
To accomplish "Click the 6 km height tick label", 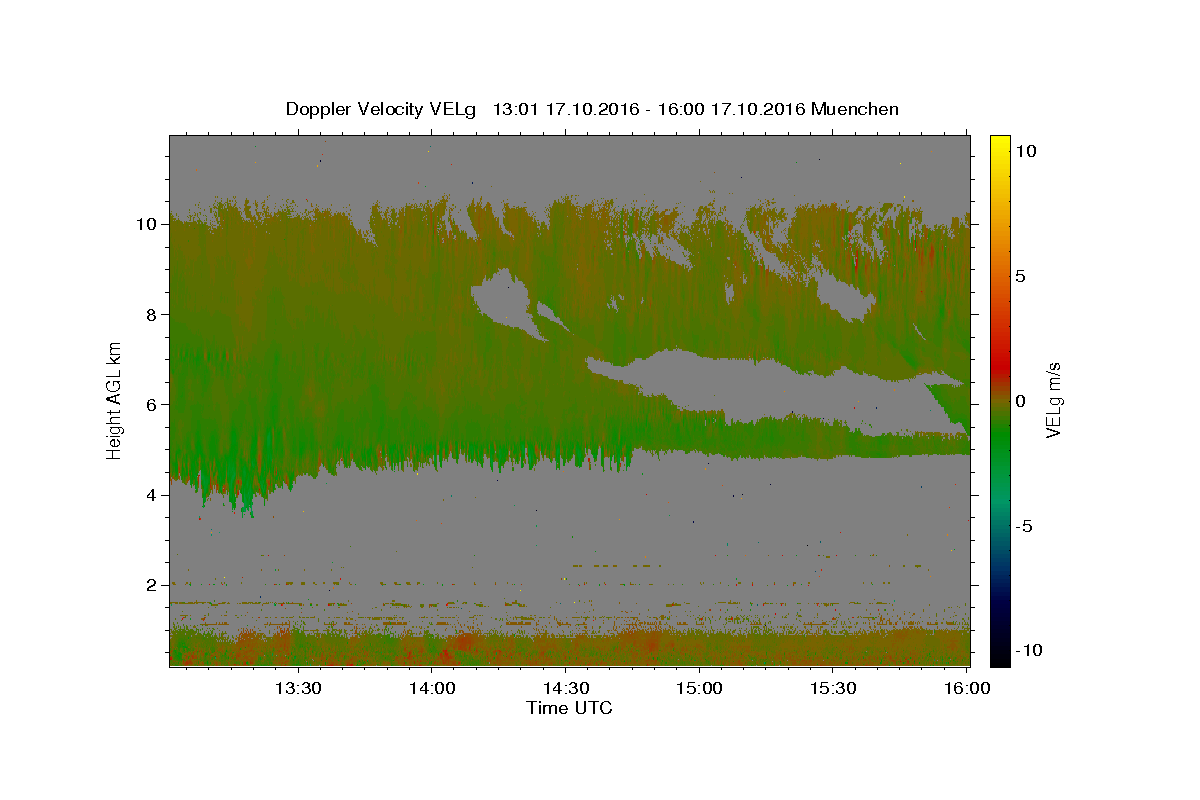I will pos(151,404).
